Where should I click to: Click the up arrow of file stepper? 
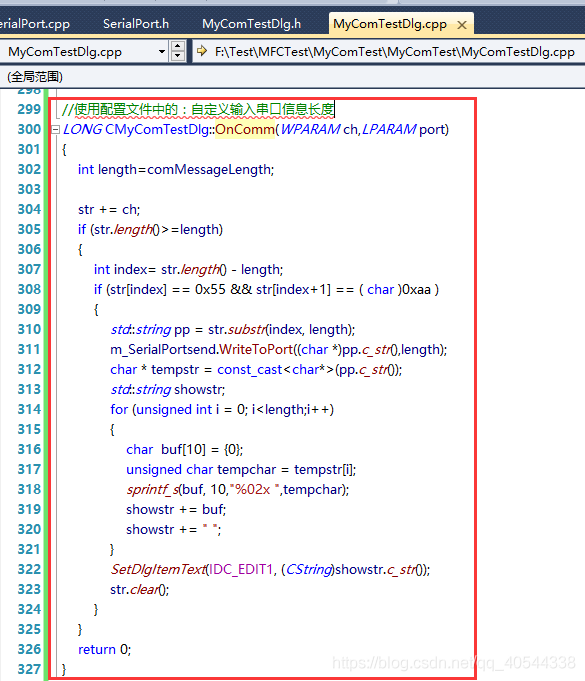pyautogui.click(x=178, y=46)
